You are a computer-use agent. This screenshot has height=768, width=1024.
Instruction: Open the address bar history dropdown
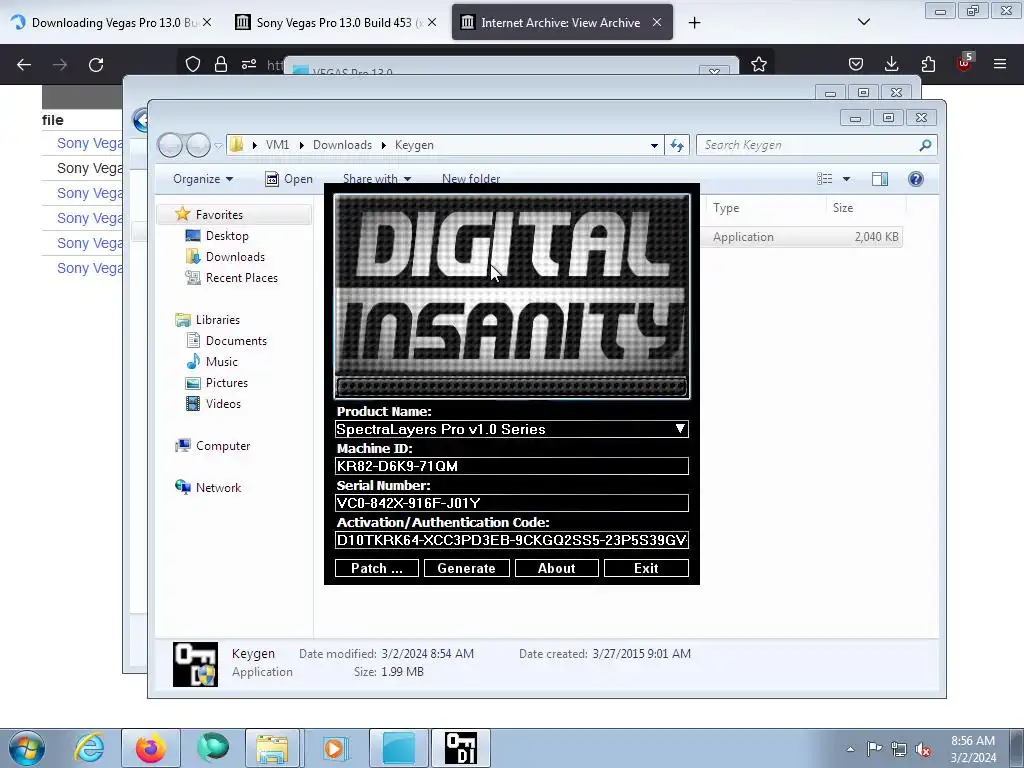click(654, 145)
